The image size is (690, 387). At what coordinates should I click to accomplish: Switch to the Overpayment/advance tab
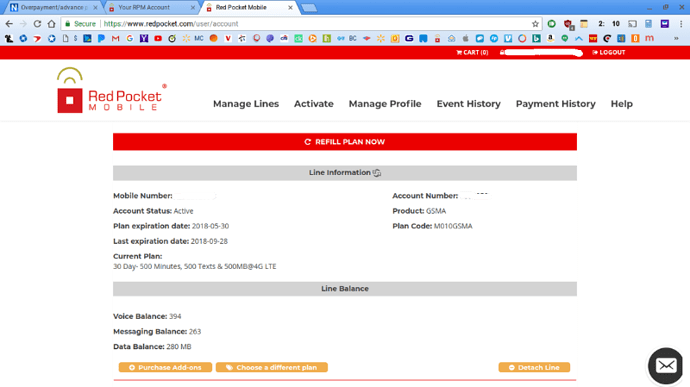point(54,7)
